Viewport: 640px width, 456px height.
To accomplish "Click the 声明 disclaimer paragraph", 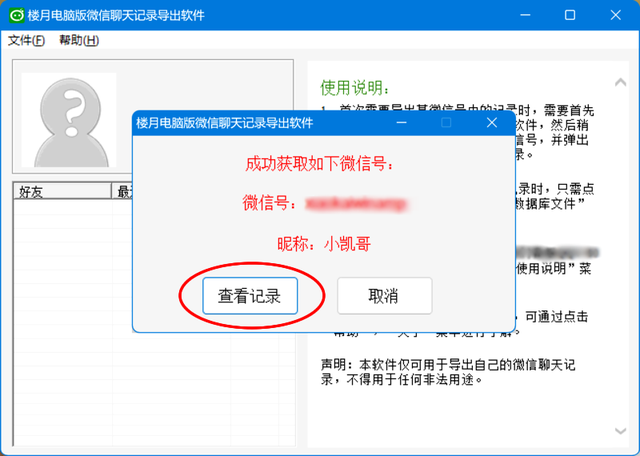I will click(x=448, y=372).
